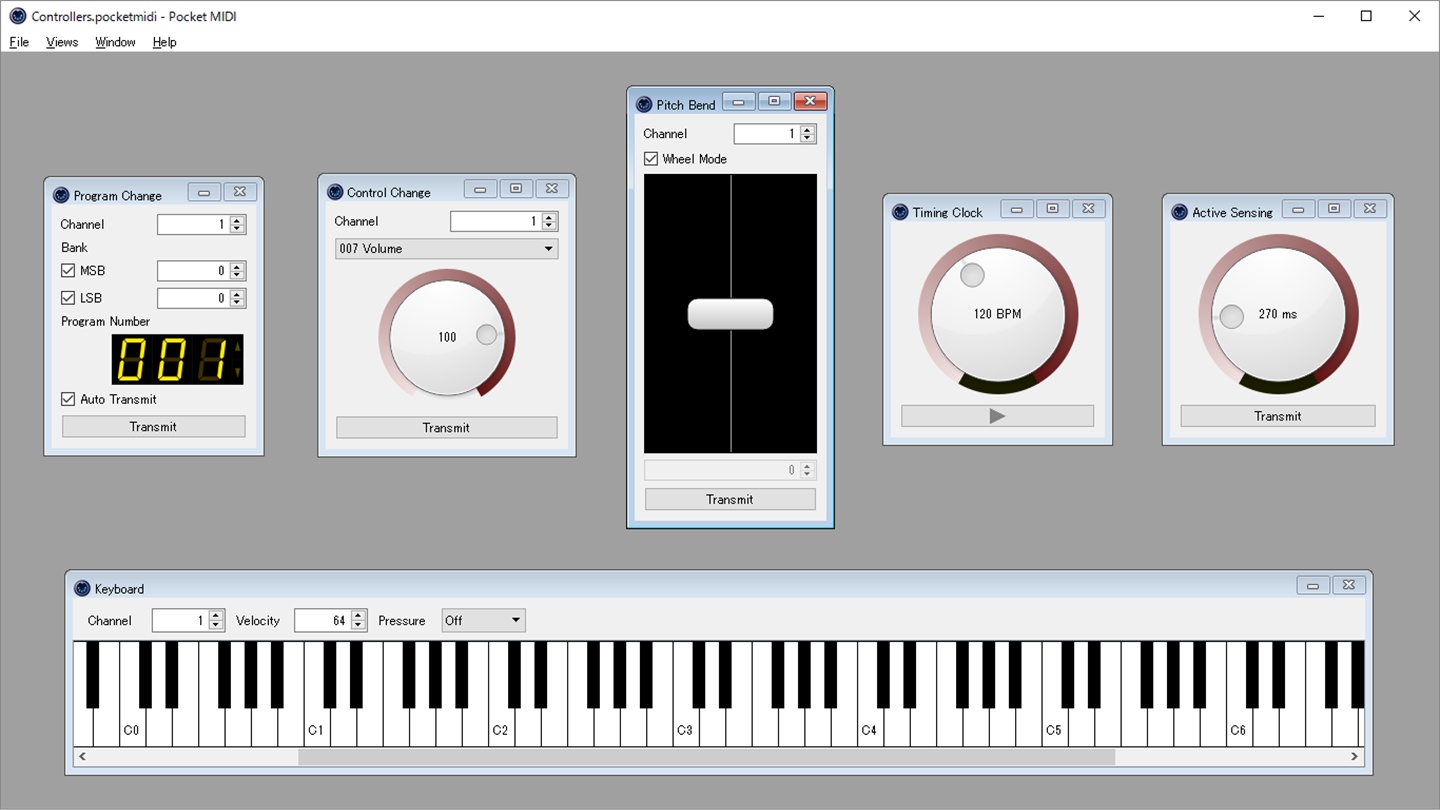Close the Pitch Bend window
This screenshot has height=810, width=1440.
[810, 101]
